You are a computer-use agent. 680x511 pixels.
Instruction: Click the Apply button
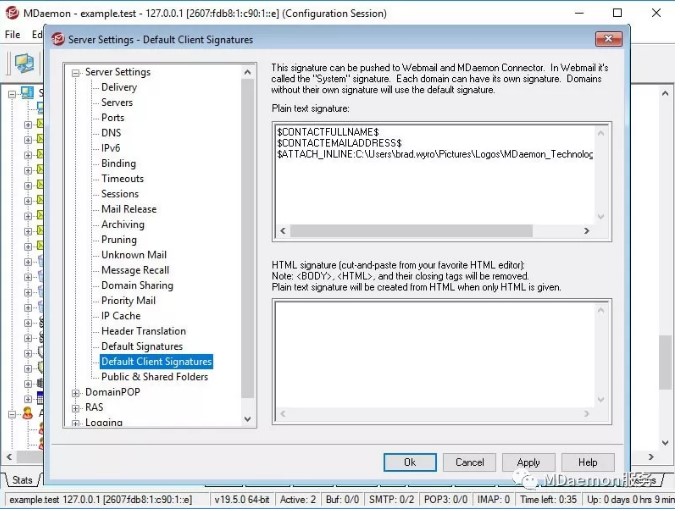[x=528, y=462]
